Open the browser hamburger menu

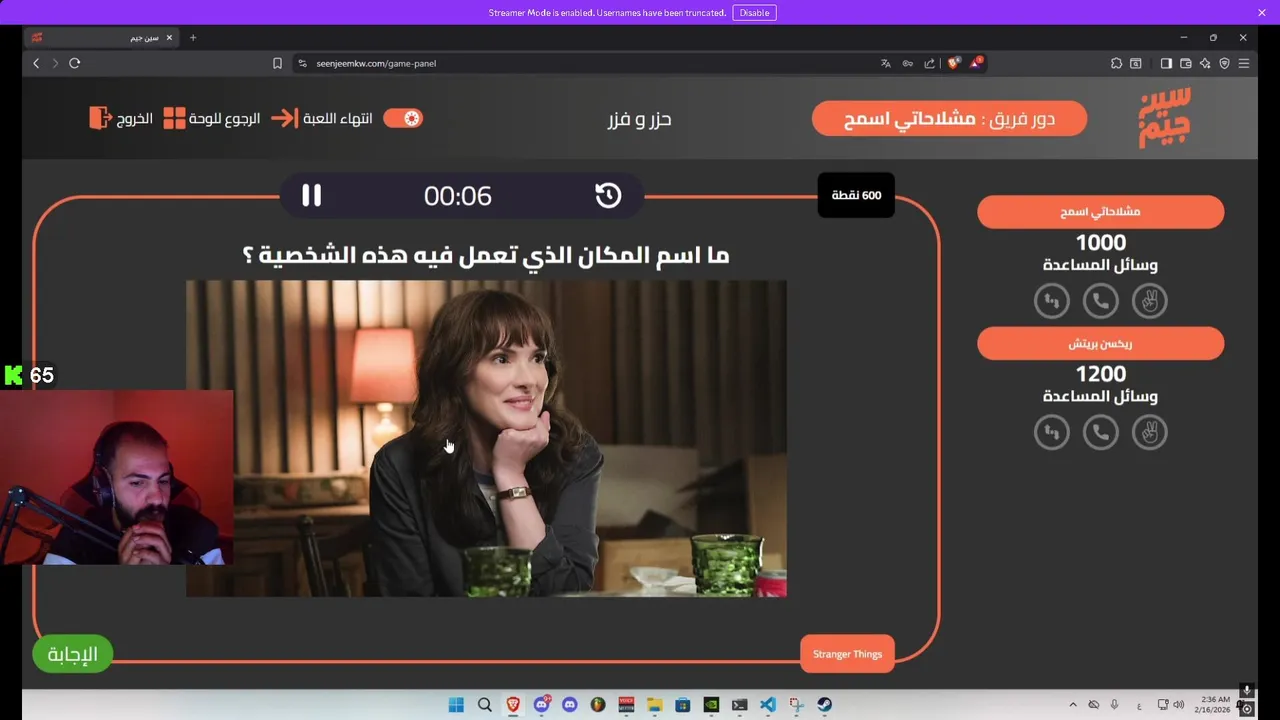coord(1244,63)
